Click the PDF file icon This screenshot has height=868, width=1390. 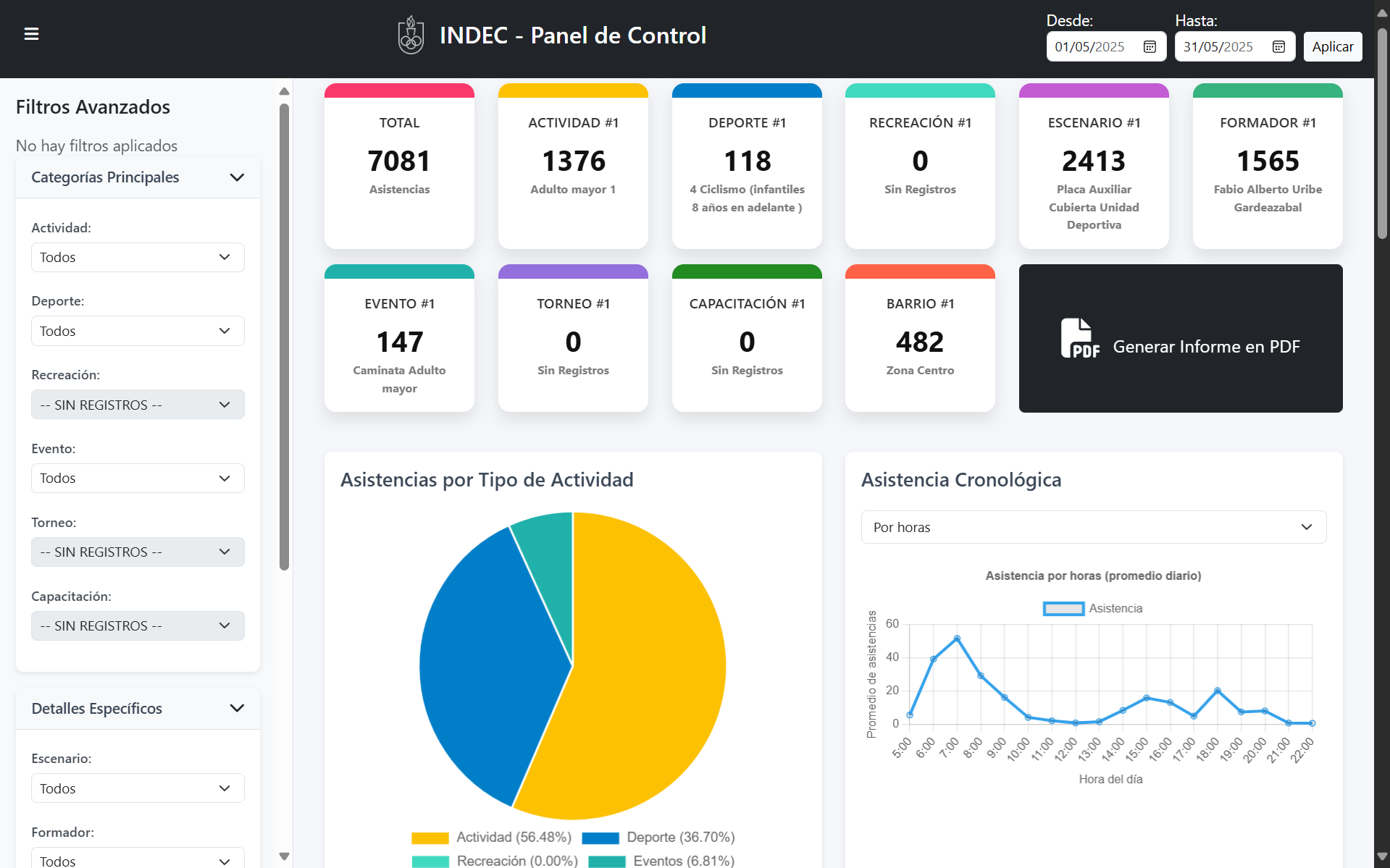tap(1079, 339)
